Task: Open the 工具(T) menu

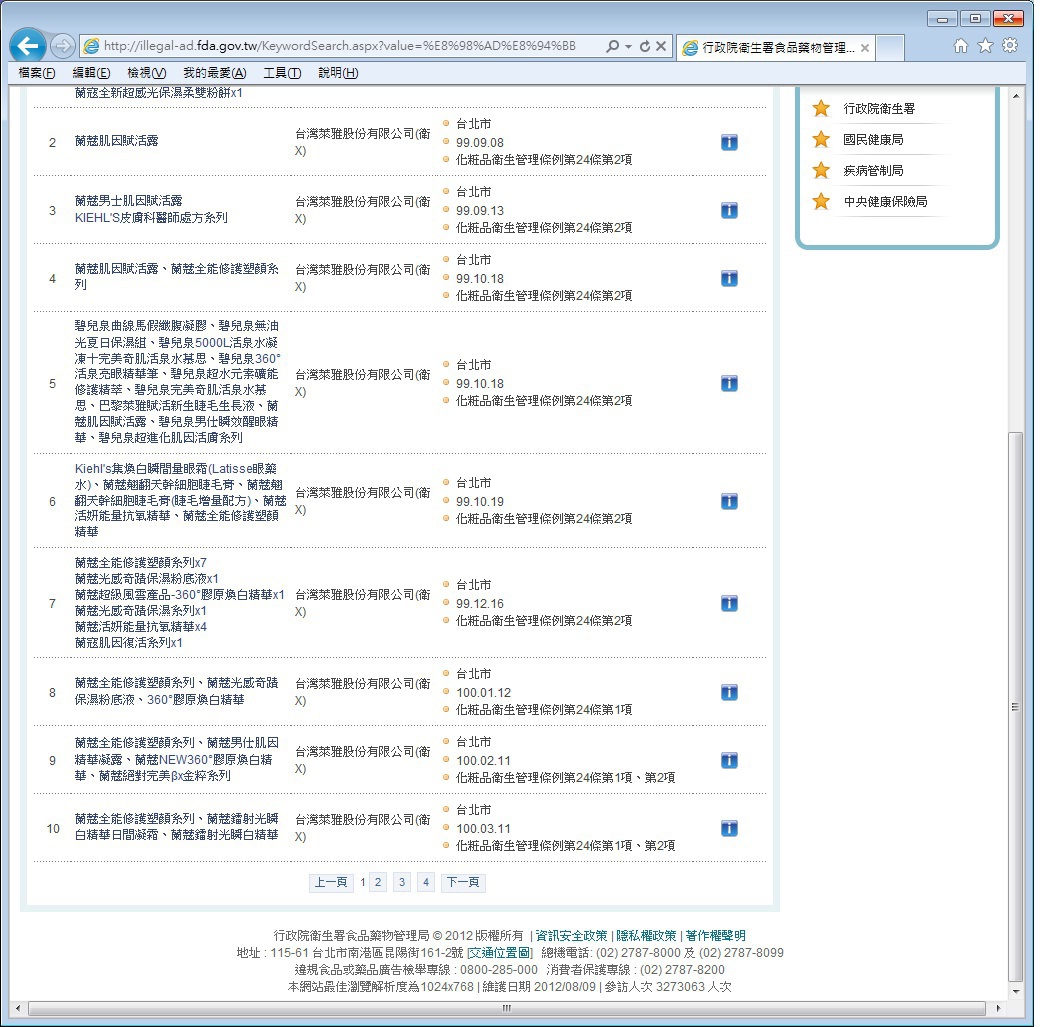Action: click(x=282, y=73)
